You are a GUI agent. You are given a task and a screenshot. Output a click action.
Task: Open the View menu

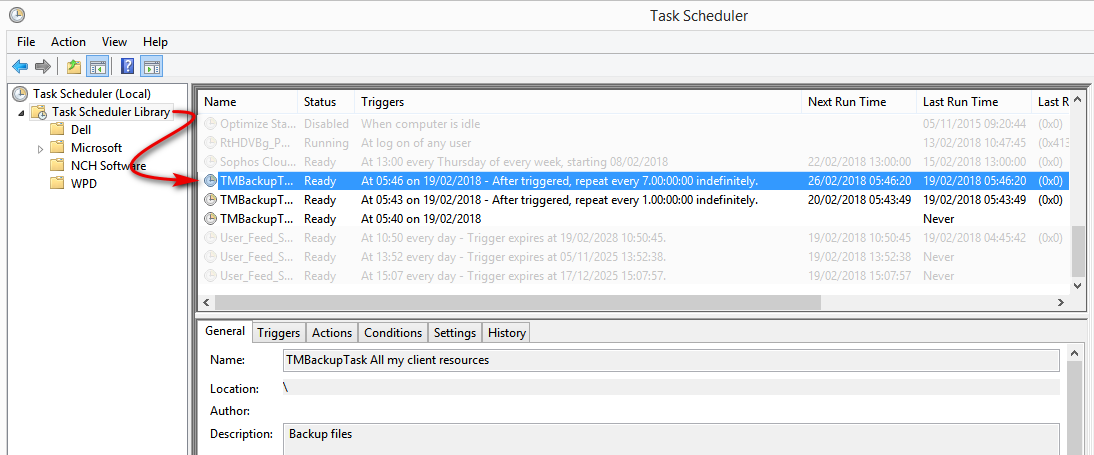(x=114, y=42)
